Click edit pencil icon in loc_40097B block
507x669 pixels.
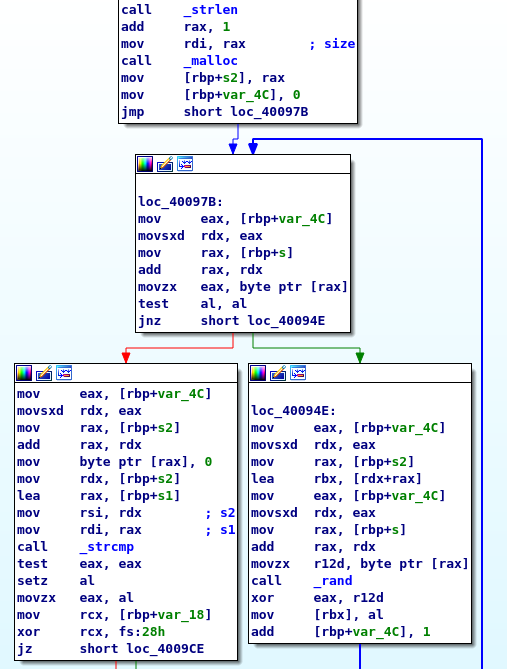coord(165,164)
